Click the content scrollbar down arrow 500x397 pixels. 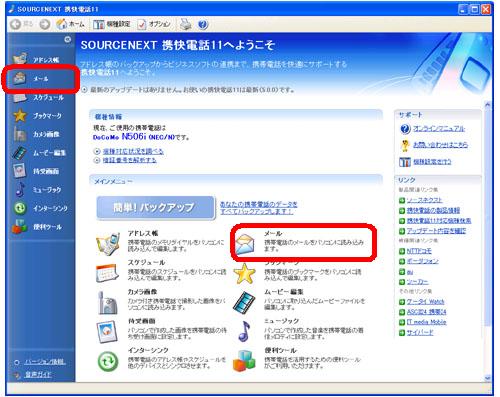[x=488, y=378]
